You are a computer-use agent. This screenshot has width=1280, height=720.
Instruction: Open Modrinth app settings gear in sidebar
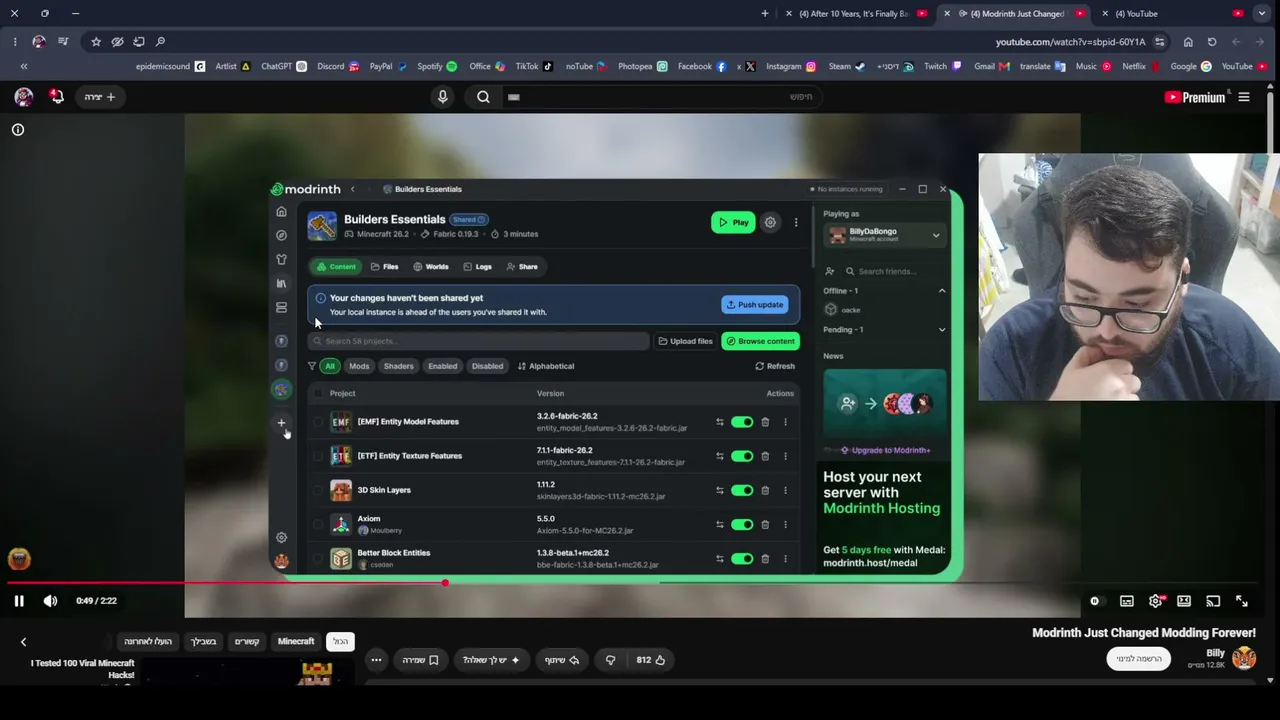281,537
